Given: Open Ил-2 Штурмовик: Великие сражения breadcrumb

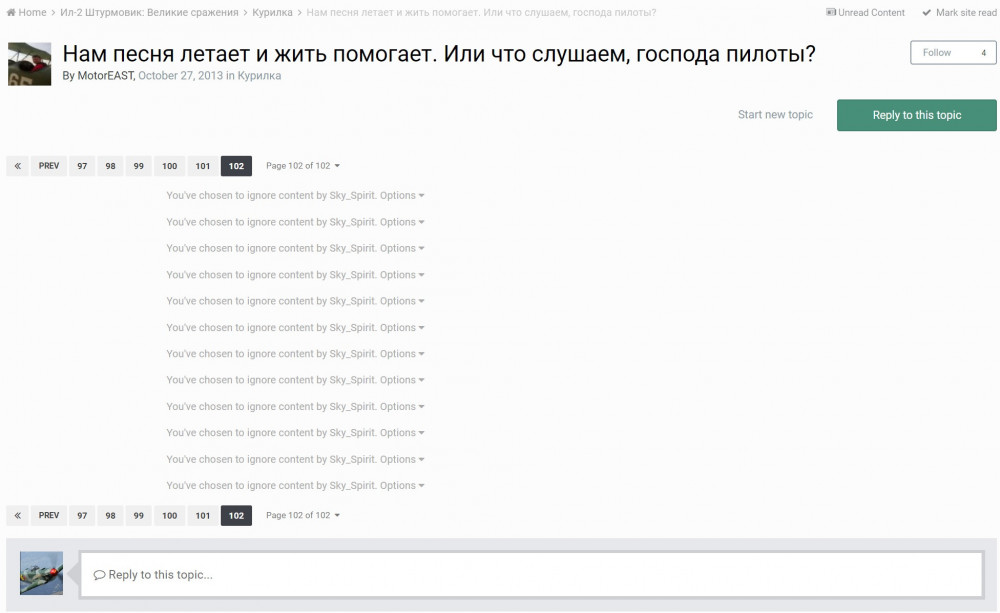Looking at the screenshot, I should pyautogui.click(x=149, y=12).
